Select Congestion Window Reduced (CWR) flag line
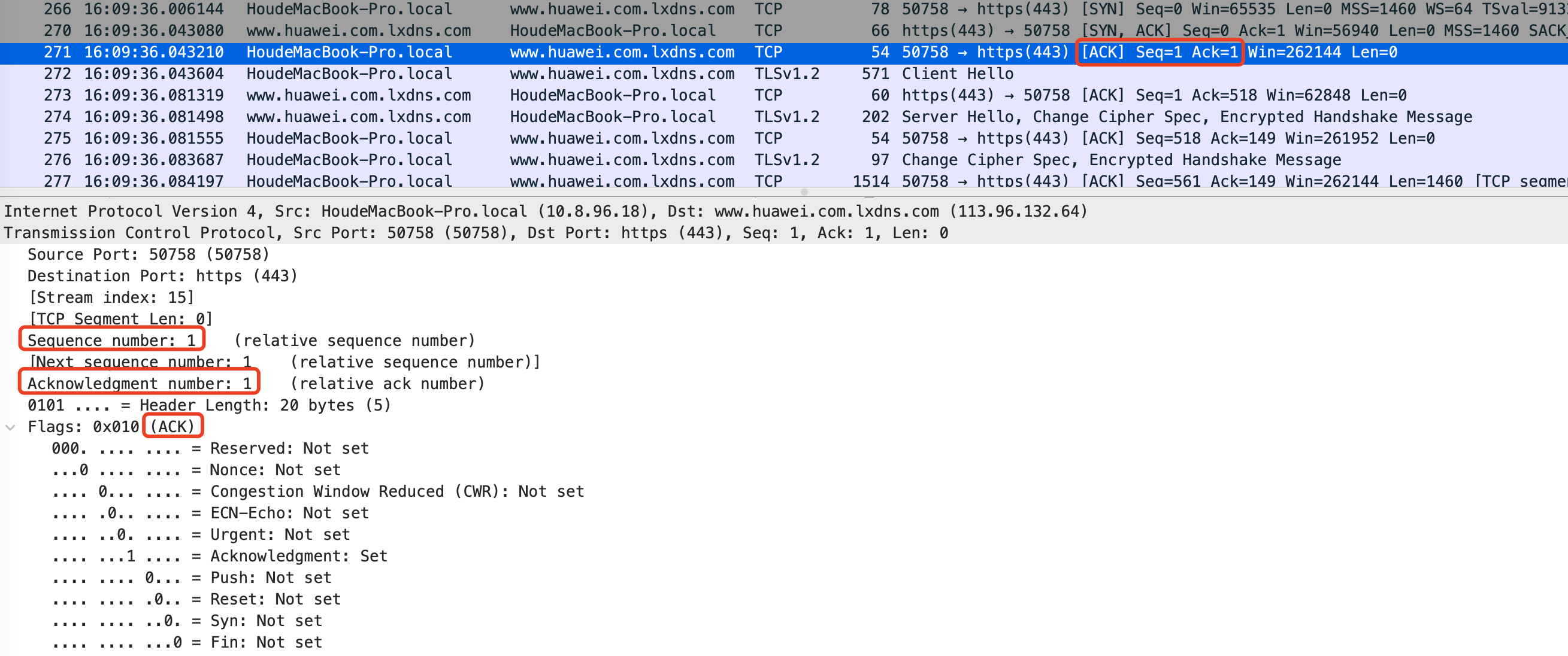This screenshot has height=656, width=1568. tap(319, 491)
